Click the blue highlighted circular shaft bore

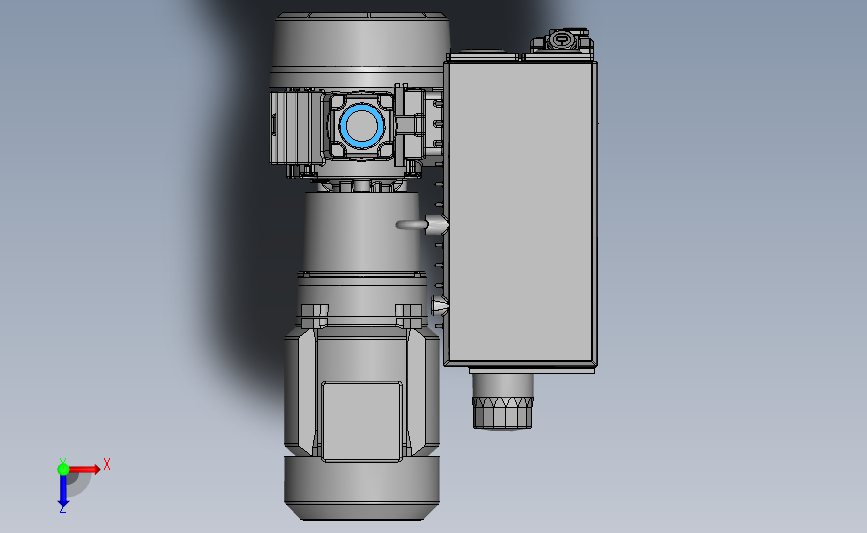[362, 126]
